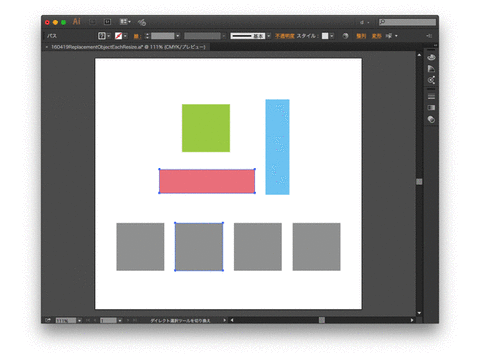Open the orange Transform panel link
Screen dimensions: 480x360
point(377,36)
